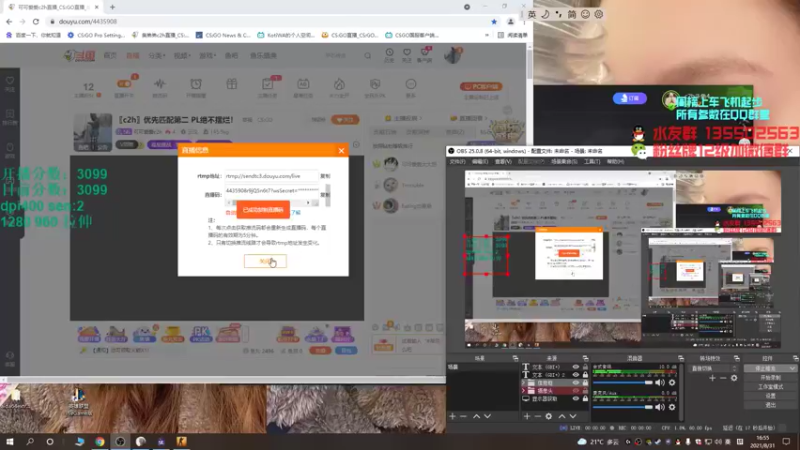Expand the bookmarks bar overflow chevron
Image resolution: width=800 pixels, height=450 pixels.
[487, 35]
